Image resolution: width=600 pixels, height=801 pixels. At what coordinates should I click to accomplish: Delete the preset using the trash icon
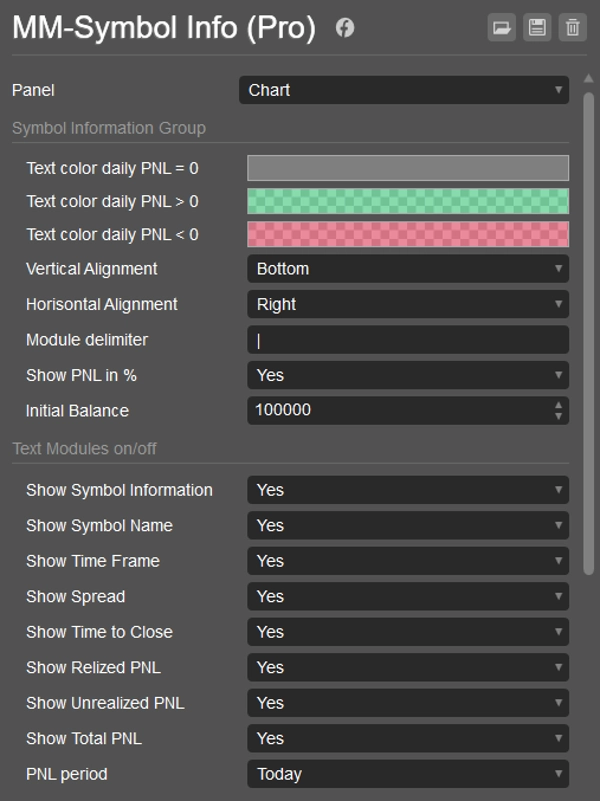[x=571, y=28]
